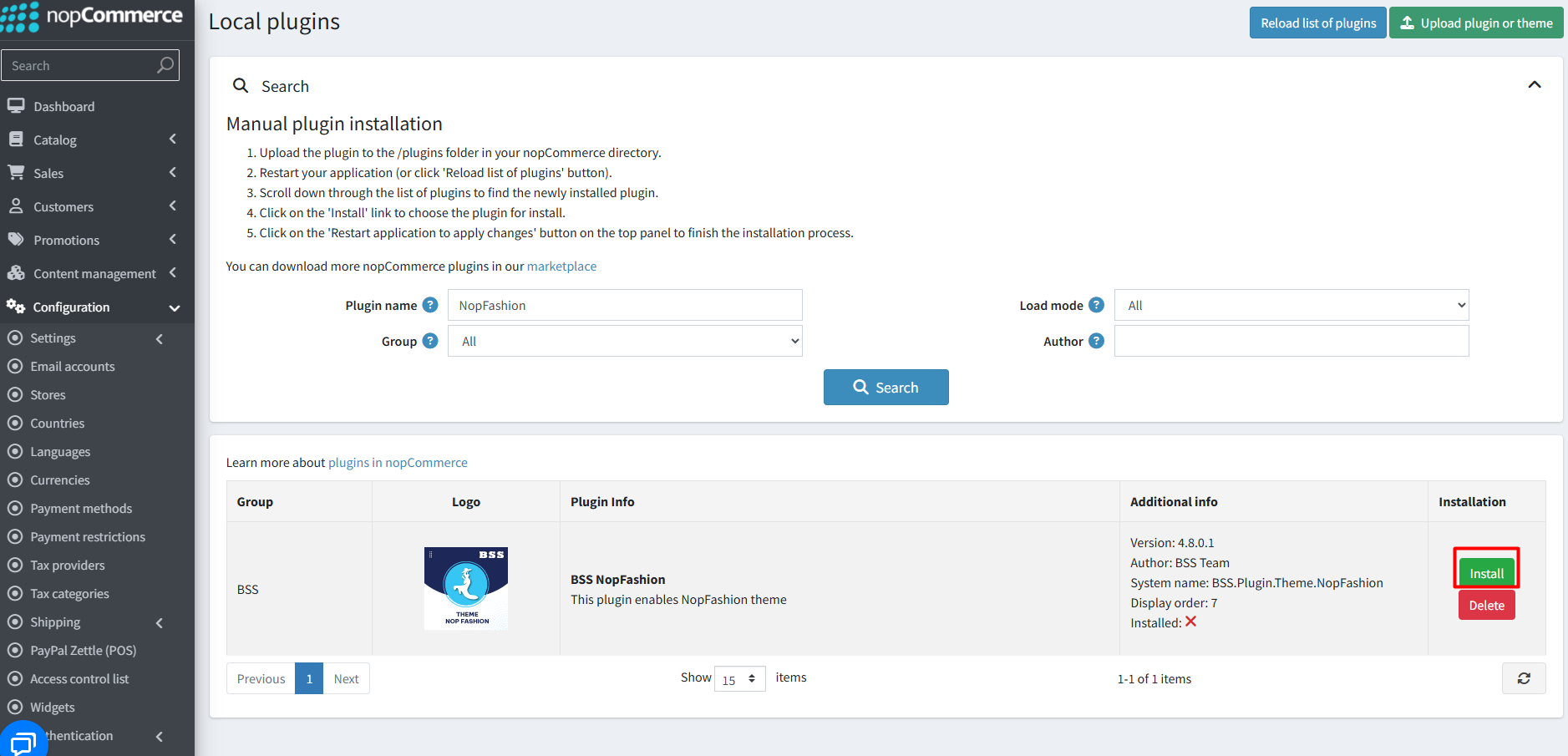Screen dimensions: 1568x756
Task: Click the Plugin name help question icon
Action: coord(430,305)
